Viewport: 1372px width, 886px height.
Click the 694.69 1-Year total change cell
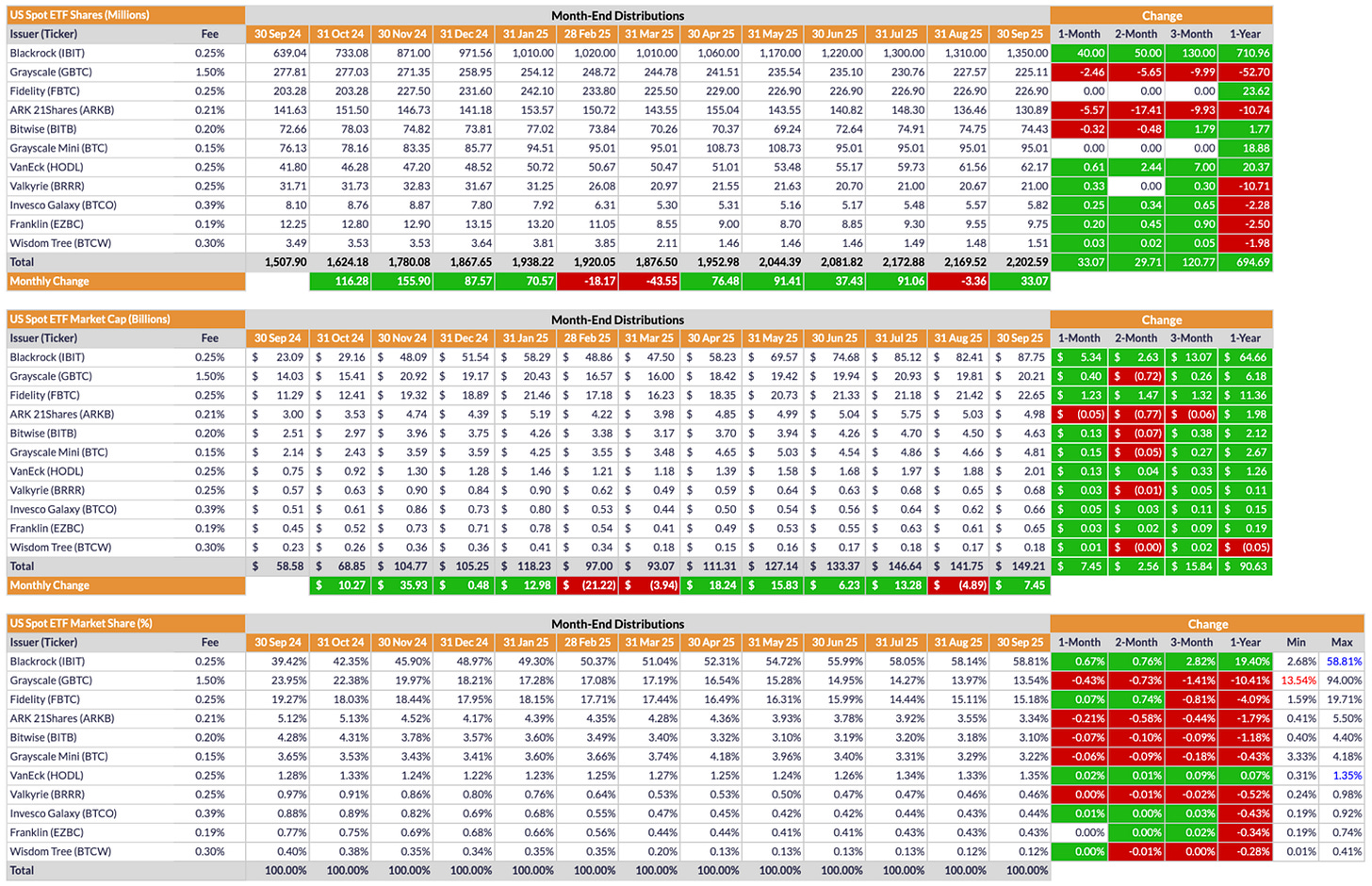click(x=1245, y=262)
